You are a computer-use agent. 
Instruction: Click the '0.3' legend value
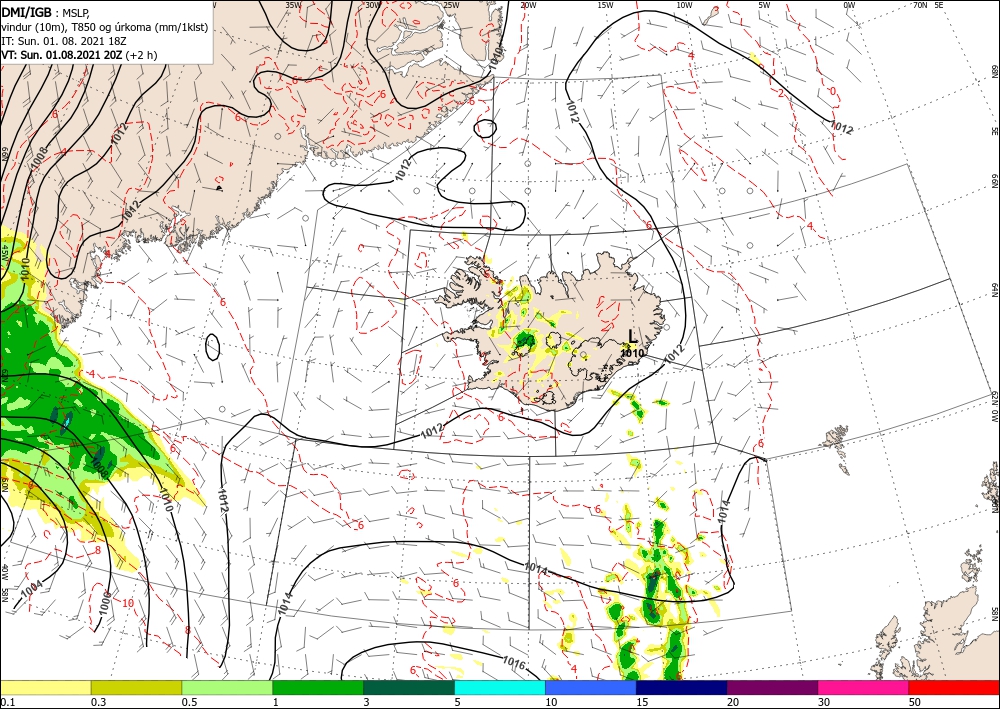coord(98,702)
